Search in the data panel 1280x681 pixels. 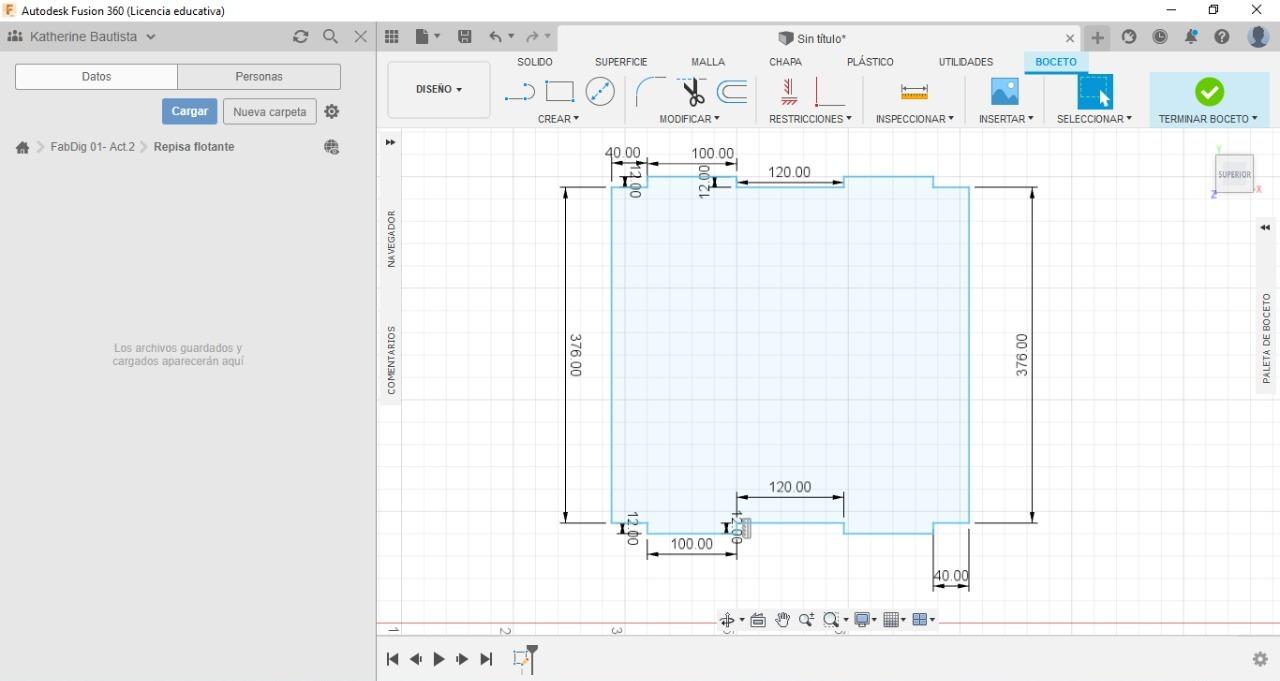(x=330, y=36)
